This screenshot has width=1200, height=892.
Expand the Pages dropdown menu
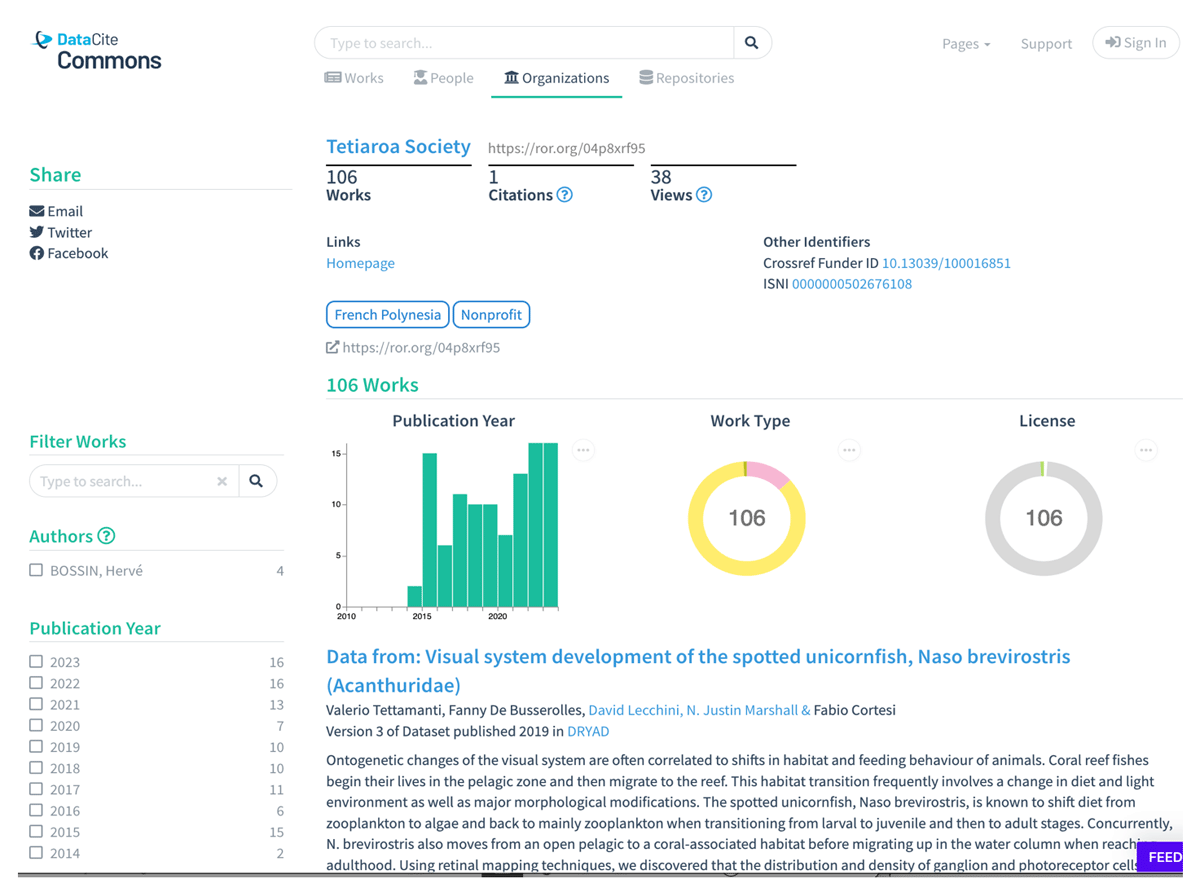tap(965, 44)
